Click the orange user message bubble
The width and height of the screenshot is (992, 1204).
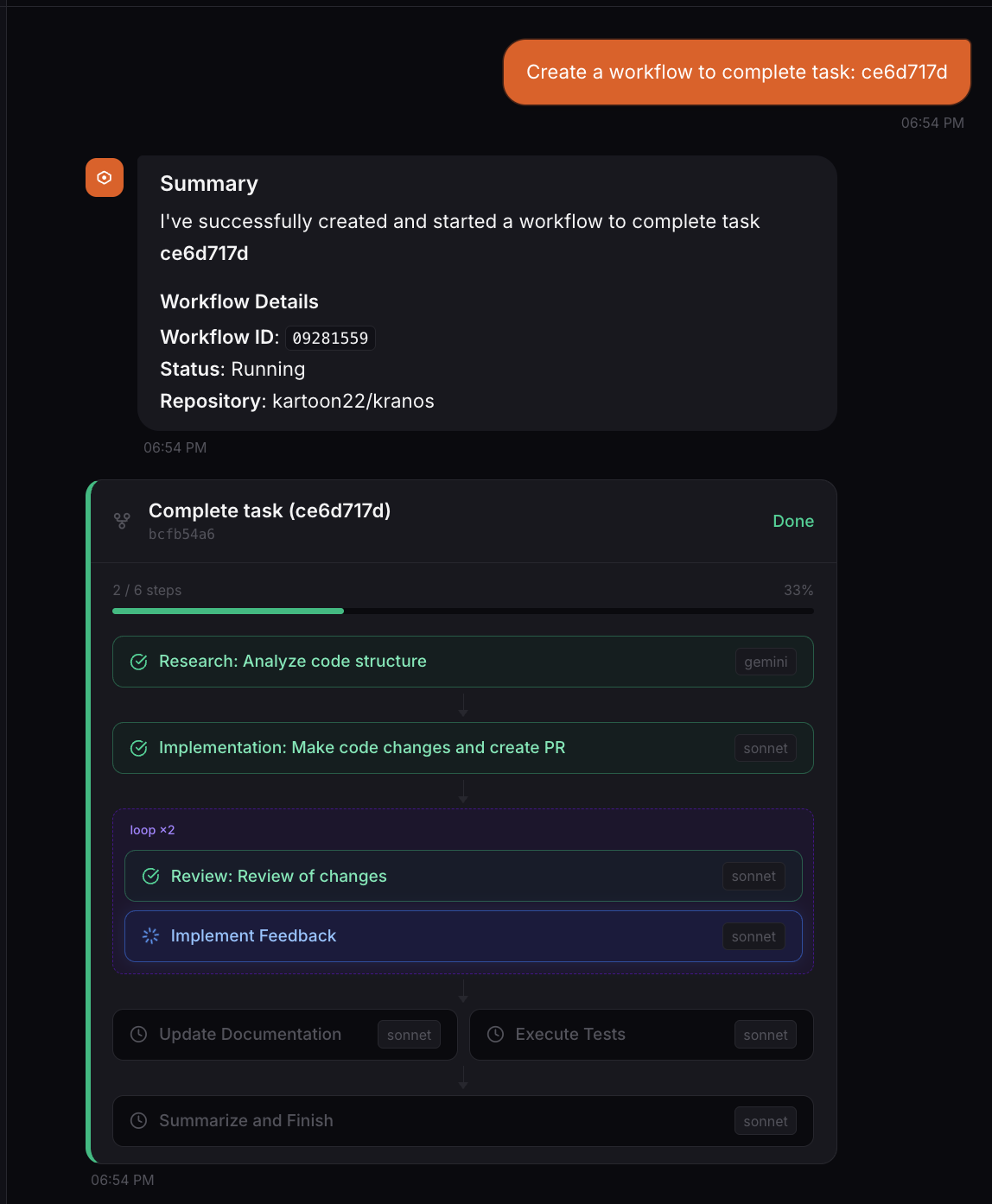pyautogui.click(x=736, y=72)
